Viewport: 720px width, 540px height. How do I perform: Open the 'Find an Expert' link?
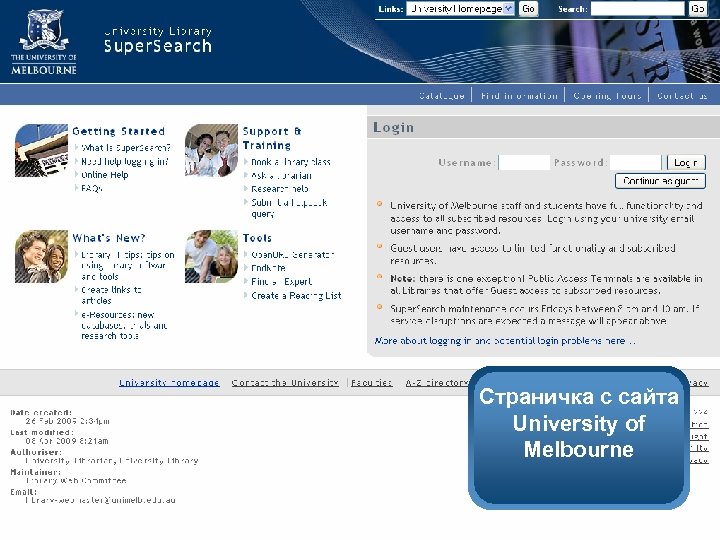pos(281,281)
